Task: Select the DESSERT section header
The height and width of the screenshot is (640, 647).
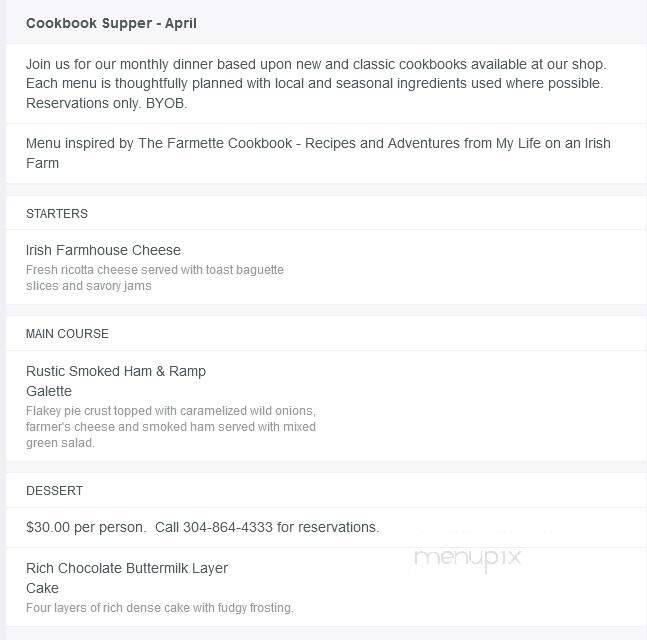Action: pos(54,491)
